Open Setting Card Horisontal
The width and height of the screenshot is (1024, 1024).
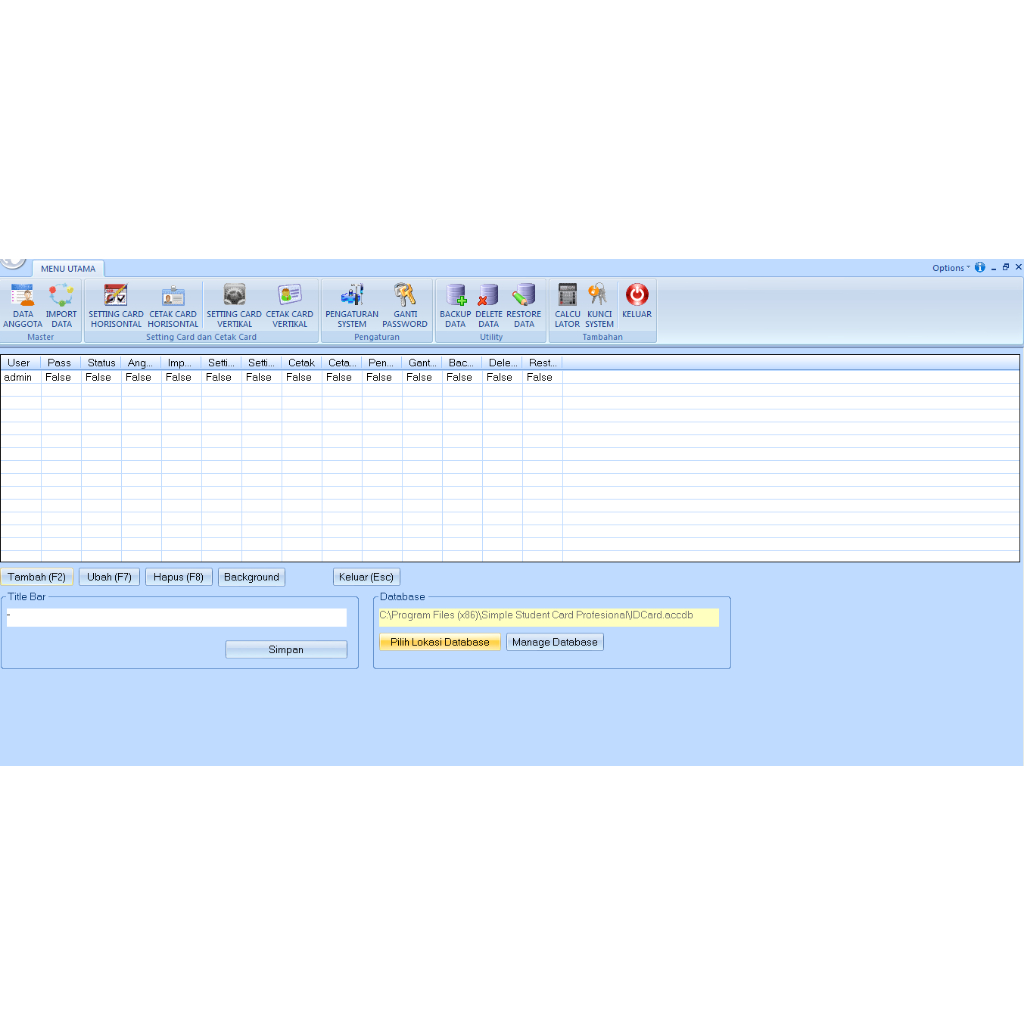[116, 305]
